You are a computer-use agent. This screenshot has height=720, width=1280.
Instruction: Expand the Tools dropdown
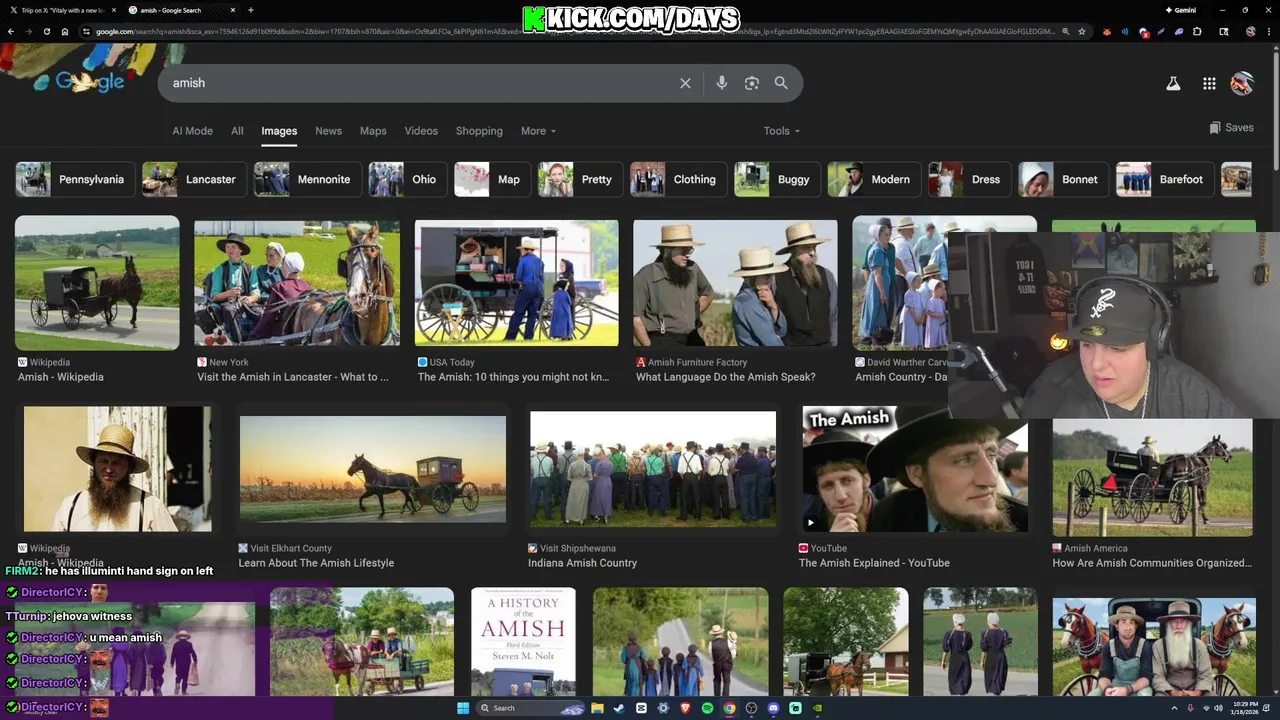tap(782, 131)
